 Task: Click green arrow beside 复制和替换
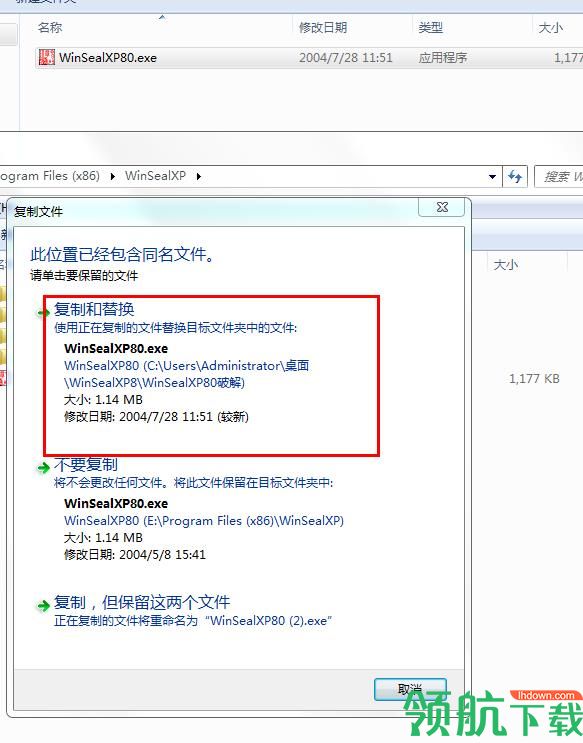tap(44, 312)
